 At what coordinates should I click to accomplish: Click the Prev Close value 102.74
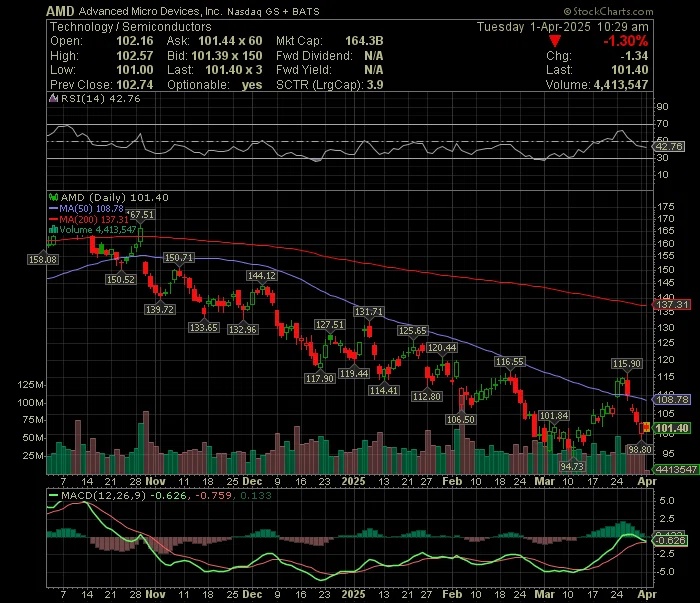[134, 84]
